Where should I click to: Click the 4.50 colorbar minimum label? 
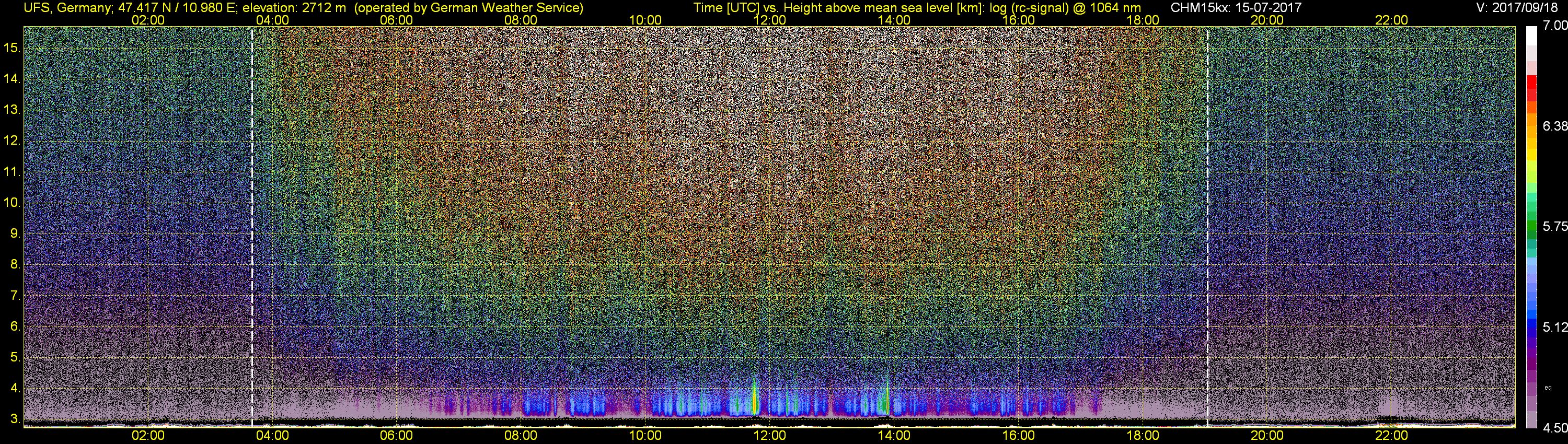1555,428
